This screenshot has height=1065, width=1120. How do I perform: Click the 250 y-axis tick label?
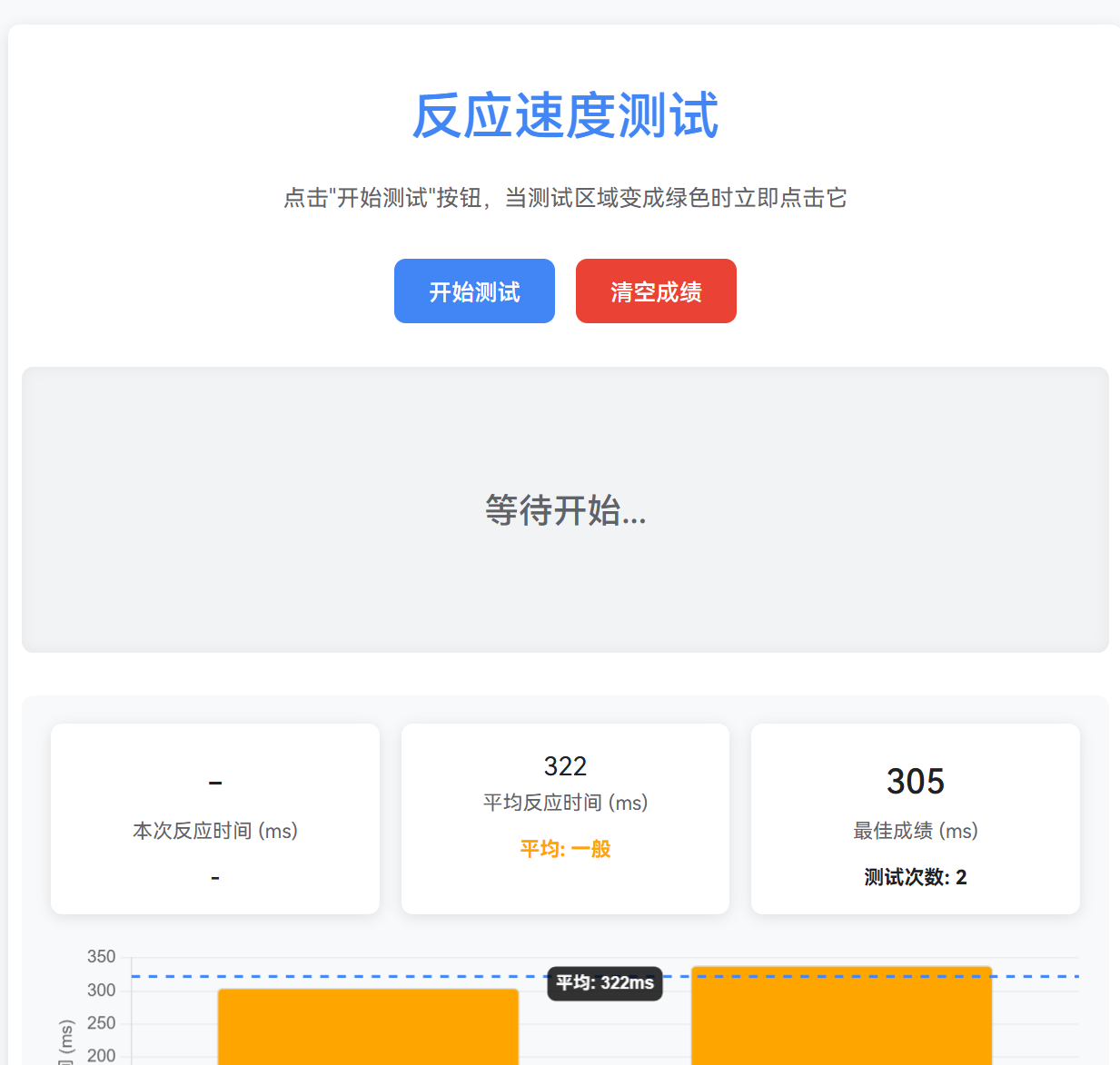101,1023
